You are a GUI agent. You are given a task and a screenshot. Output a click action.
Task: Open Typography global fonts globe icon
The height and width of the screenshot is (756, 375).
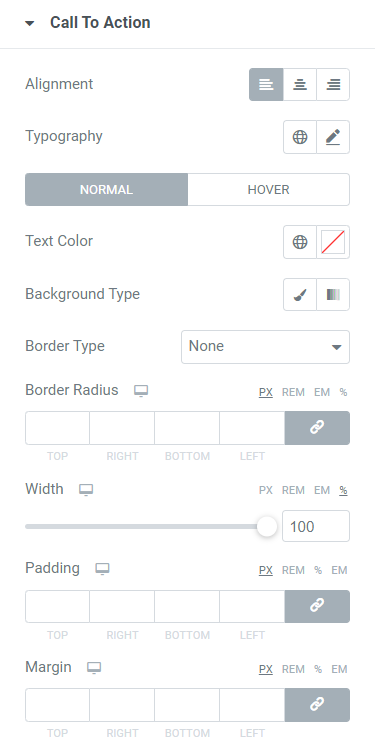300,137
